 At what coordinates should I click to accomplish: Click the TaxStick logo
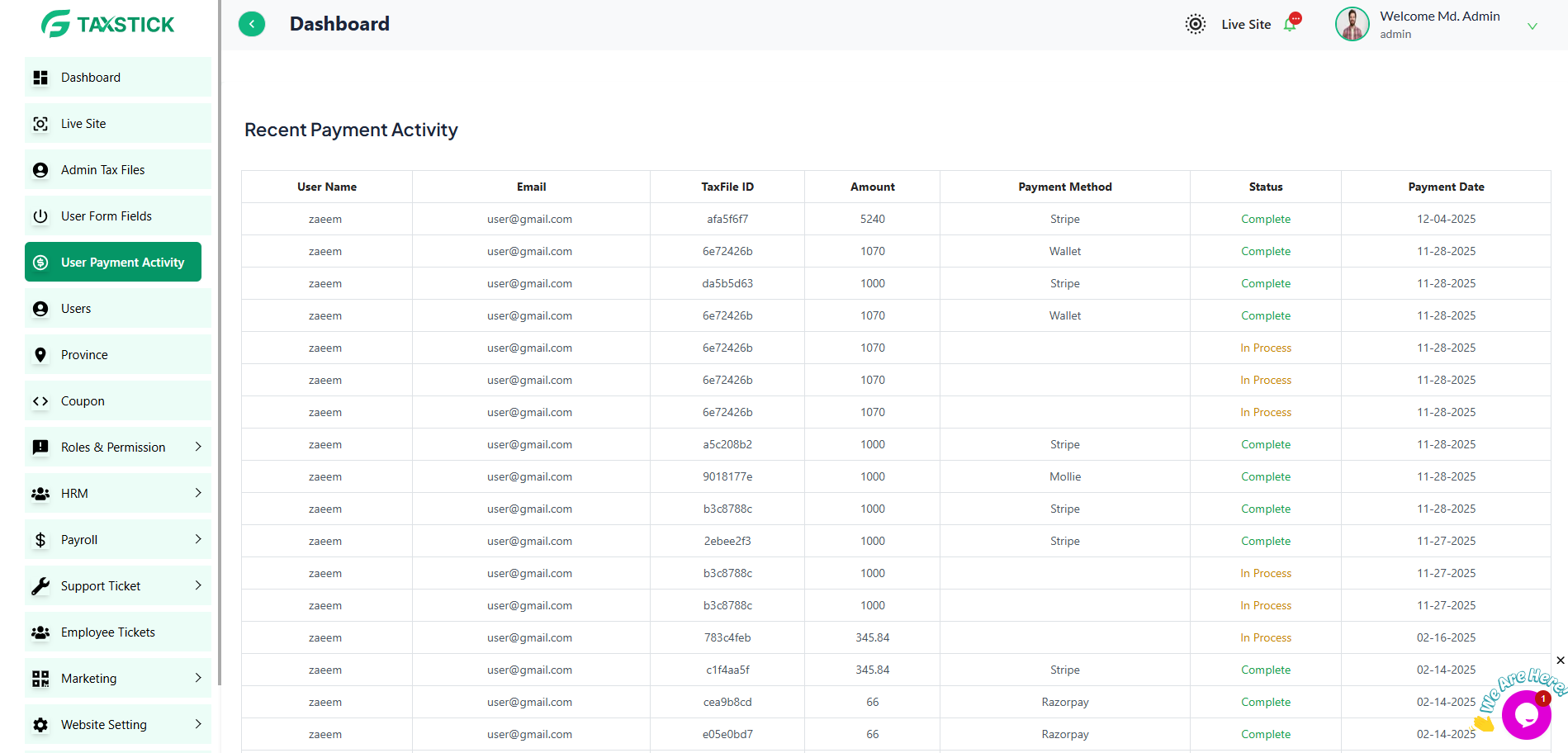[108, 24]
